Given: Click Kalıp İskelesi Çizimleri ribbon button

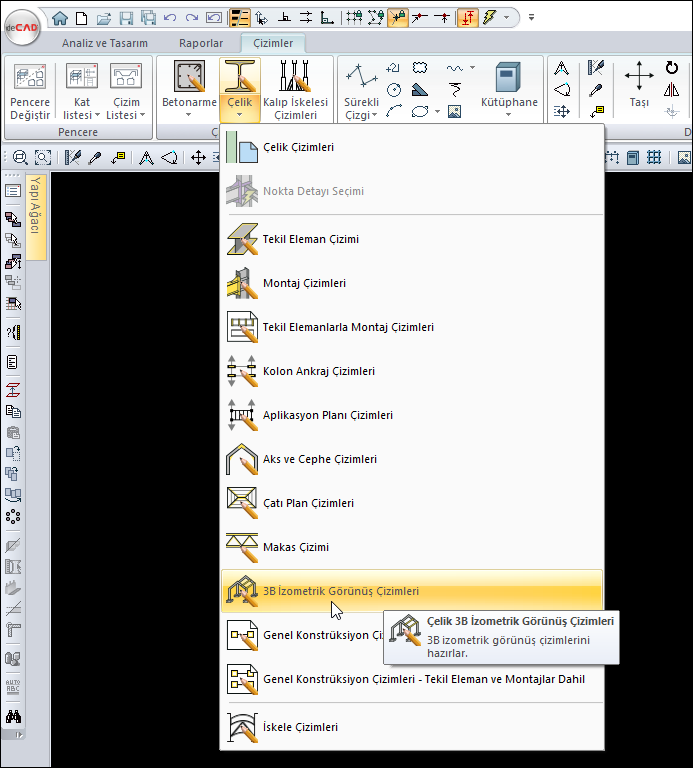Looking at the screenshot, I should (296, 89).
